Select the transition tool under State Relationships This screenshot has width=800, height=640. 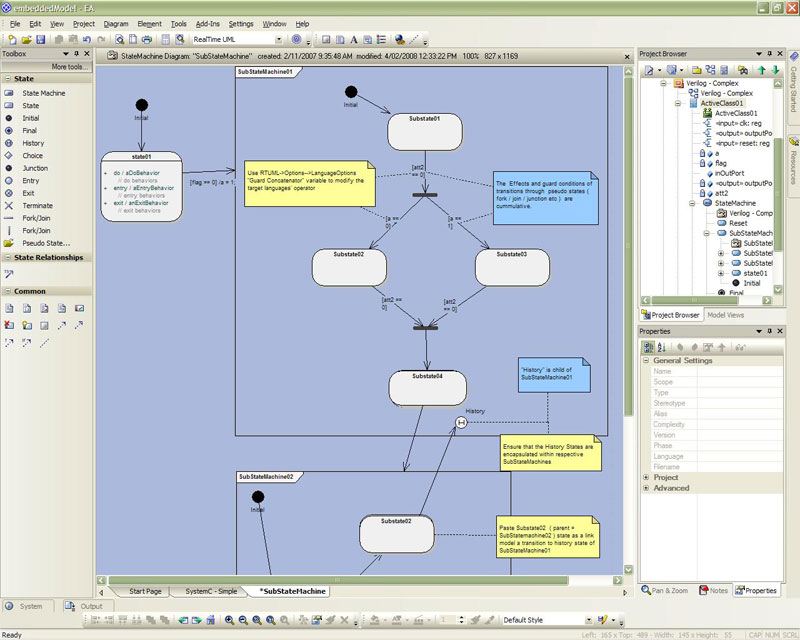pos(9,274)
